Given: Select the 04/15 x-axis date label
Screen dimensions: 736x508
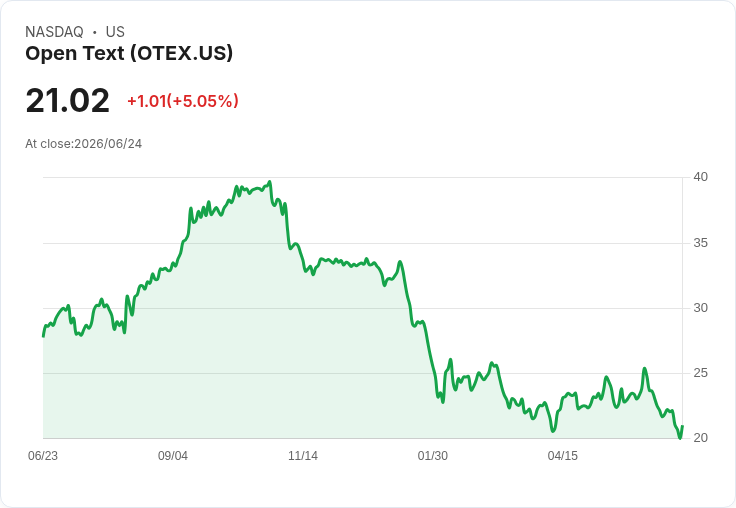Looking at the screenshot, I should [563, 456].
